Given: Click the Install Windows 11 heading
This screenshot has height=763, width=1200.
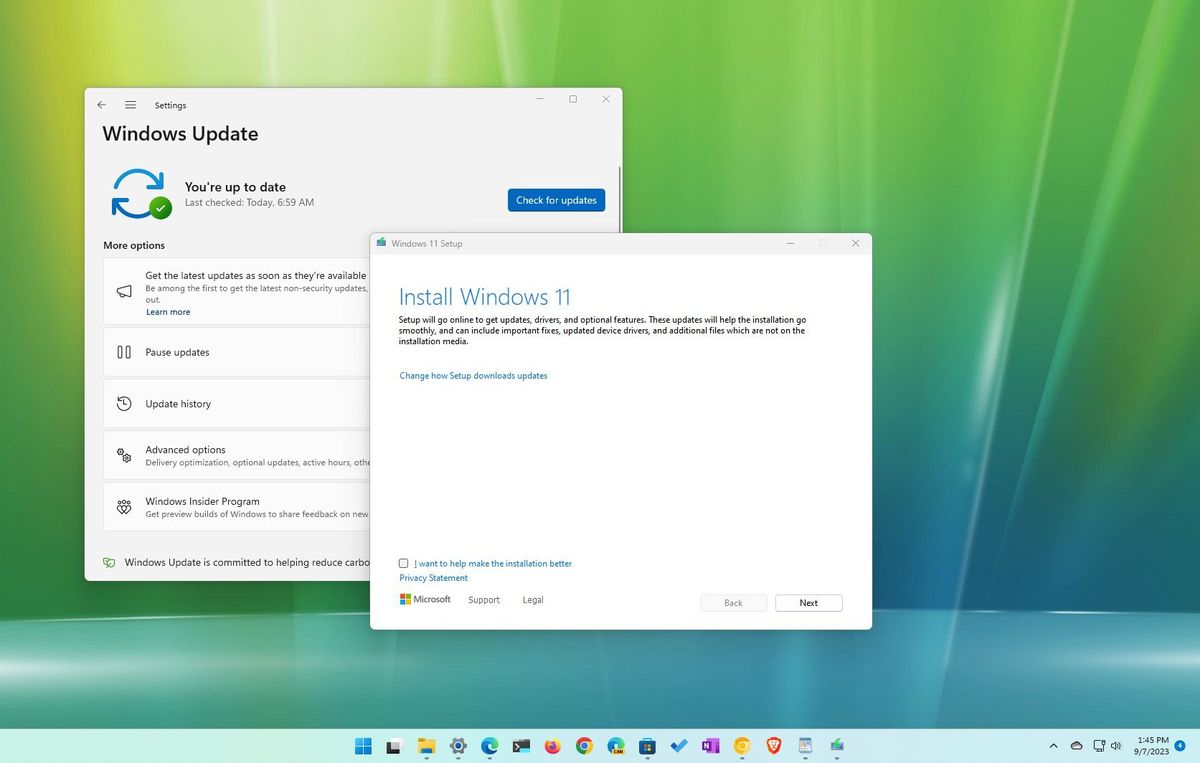Looking at the screenshot, I should click(485, 297).
